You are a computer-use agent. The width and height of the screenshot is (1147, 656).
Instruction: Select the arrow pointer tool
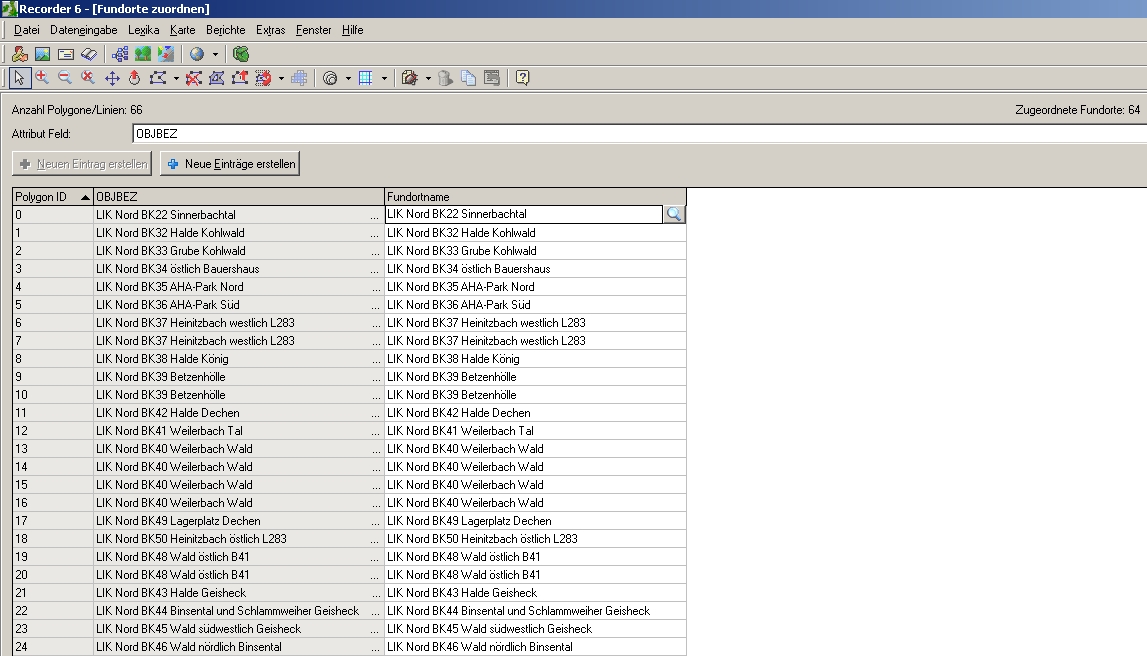click(x=19, y=78)
